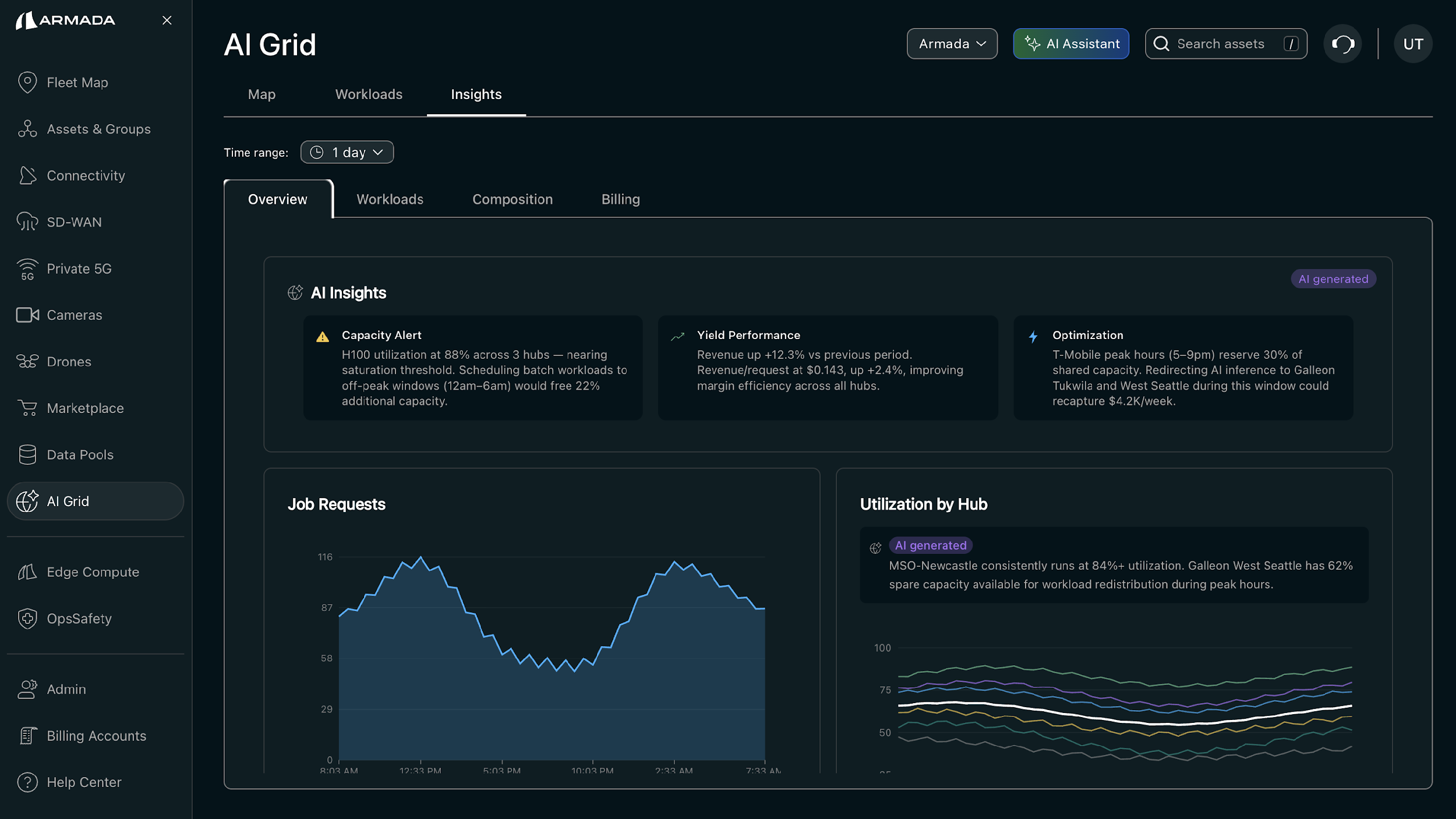Screen dimensions: 1456x819
Task: Open the Cameras section
Action: click(74, 315)
